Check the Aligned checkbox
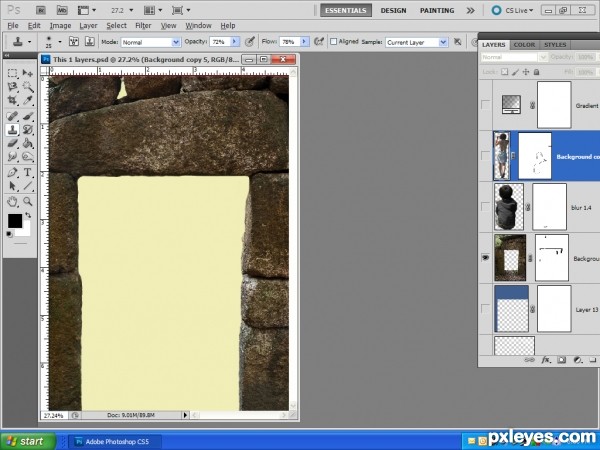The width and height of the screenshot is (600, 450). point(333,42)
